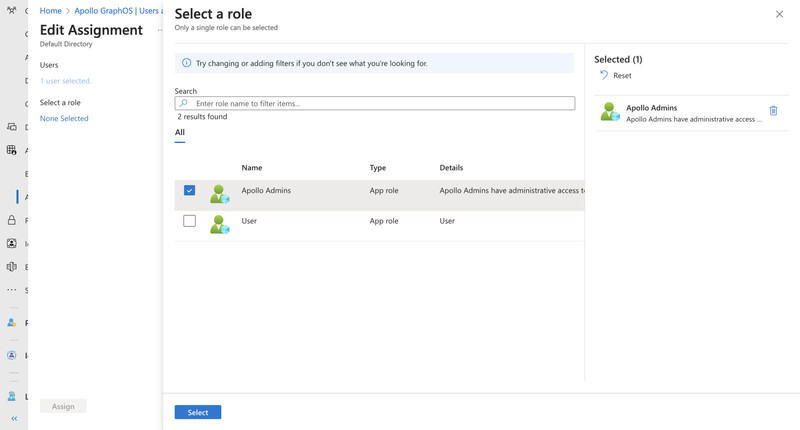Check the Apollo Admins role checkbox

point(189,190)
